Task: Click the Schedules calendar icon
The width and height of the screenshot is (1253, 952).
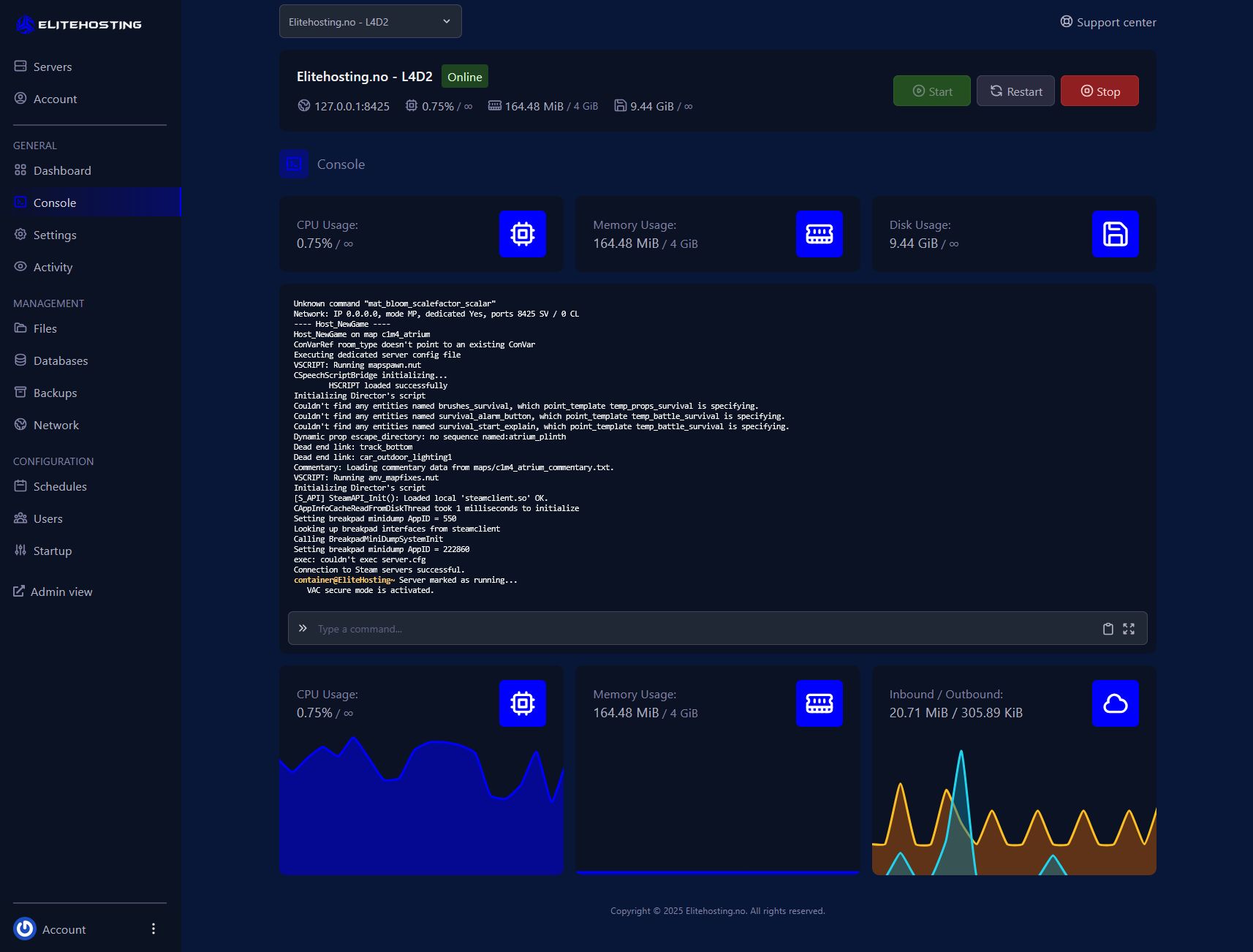Action: 20,486
